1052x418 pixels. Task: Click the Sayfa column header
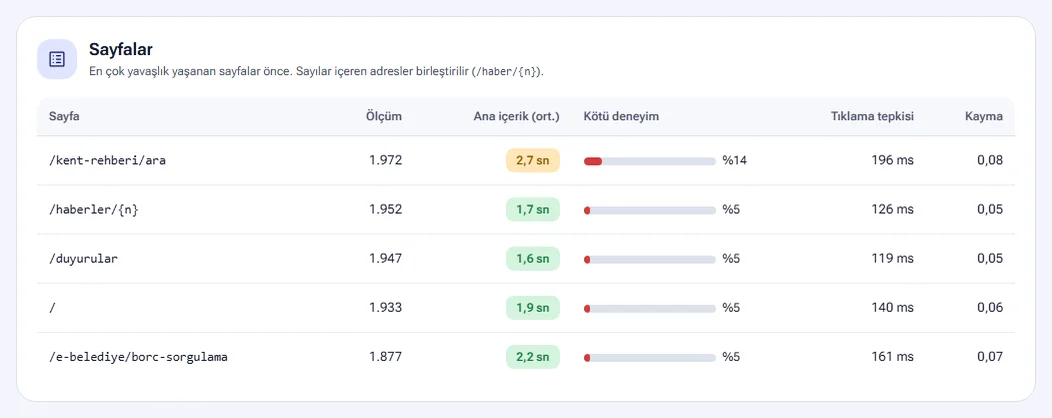[x=64, y=117]
